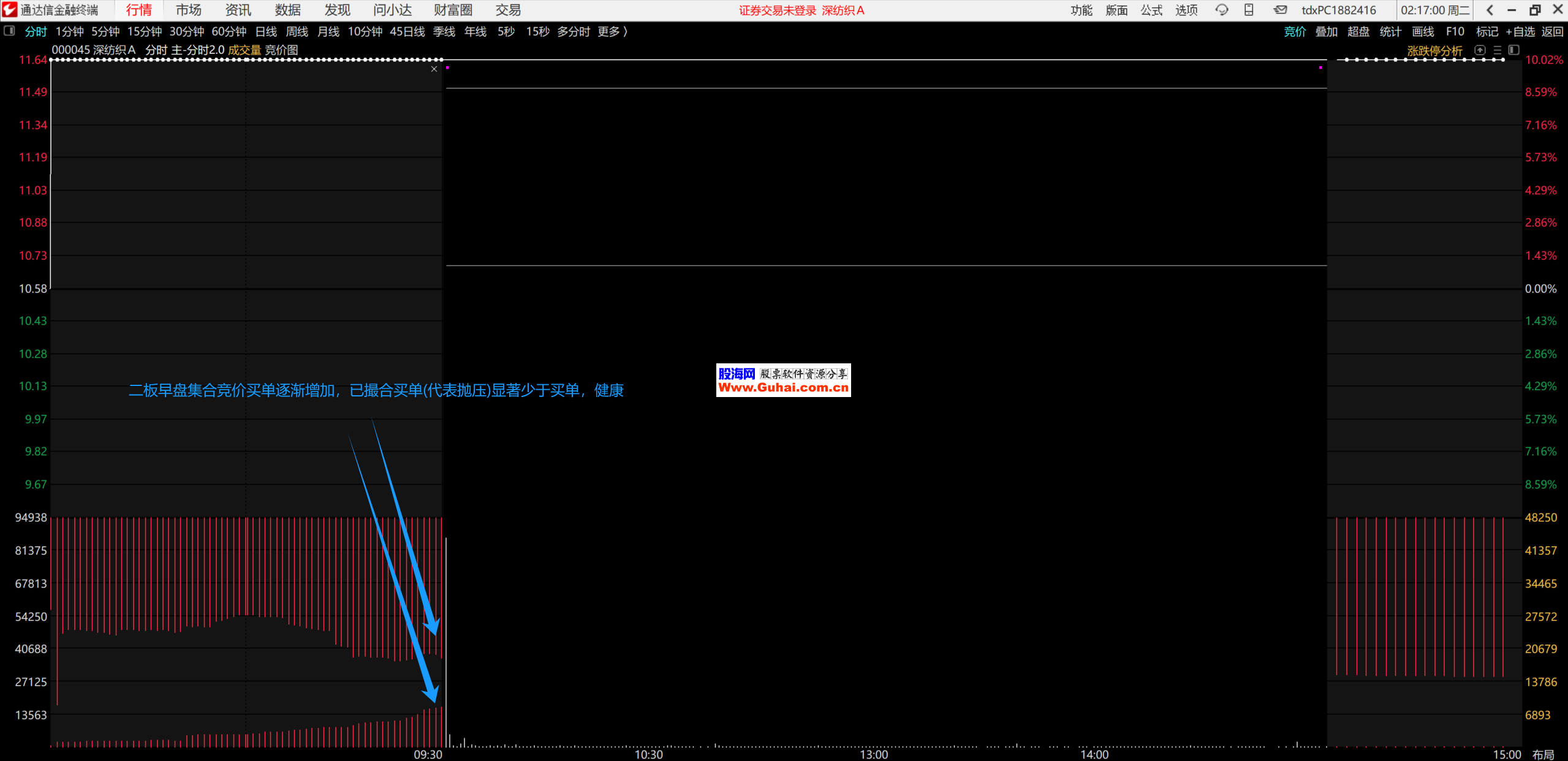Image resolution: width=1568 pixels, height=761 pixels.
Task: Switch to the 日线 daily chart tab
Action: [266, 32]
